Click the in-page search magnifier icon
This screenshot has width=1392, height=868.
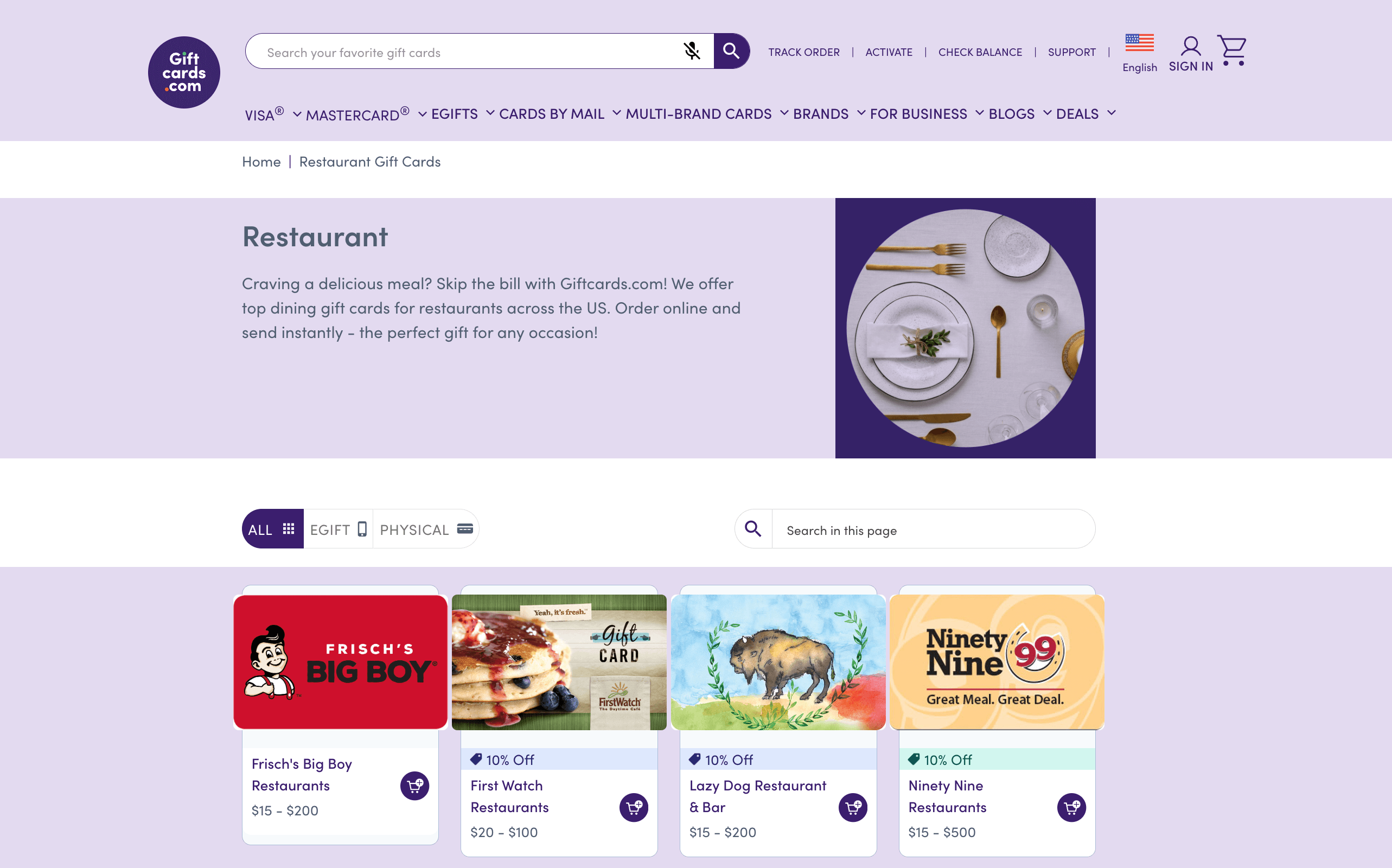753,529
